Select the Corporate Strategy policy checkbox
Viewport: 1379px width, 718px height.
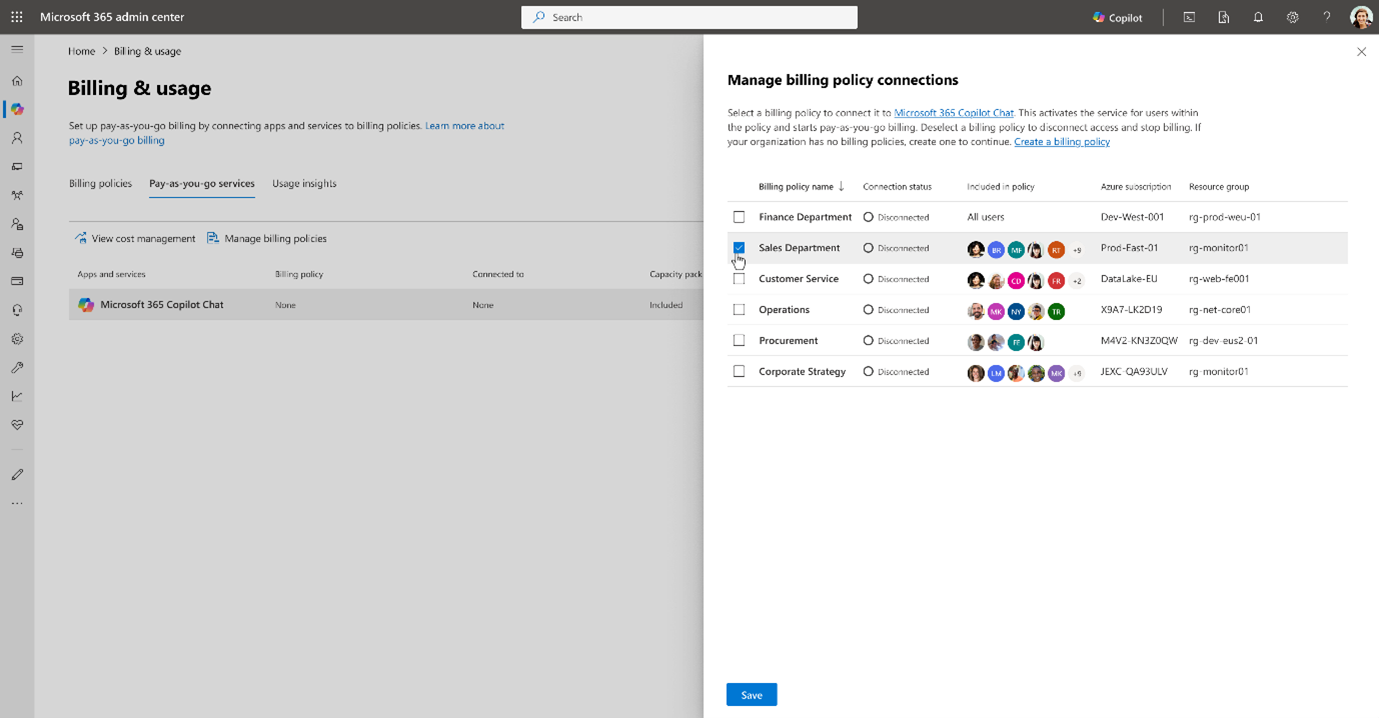point(739,372)
